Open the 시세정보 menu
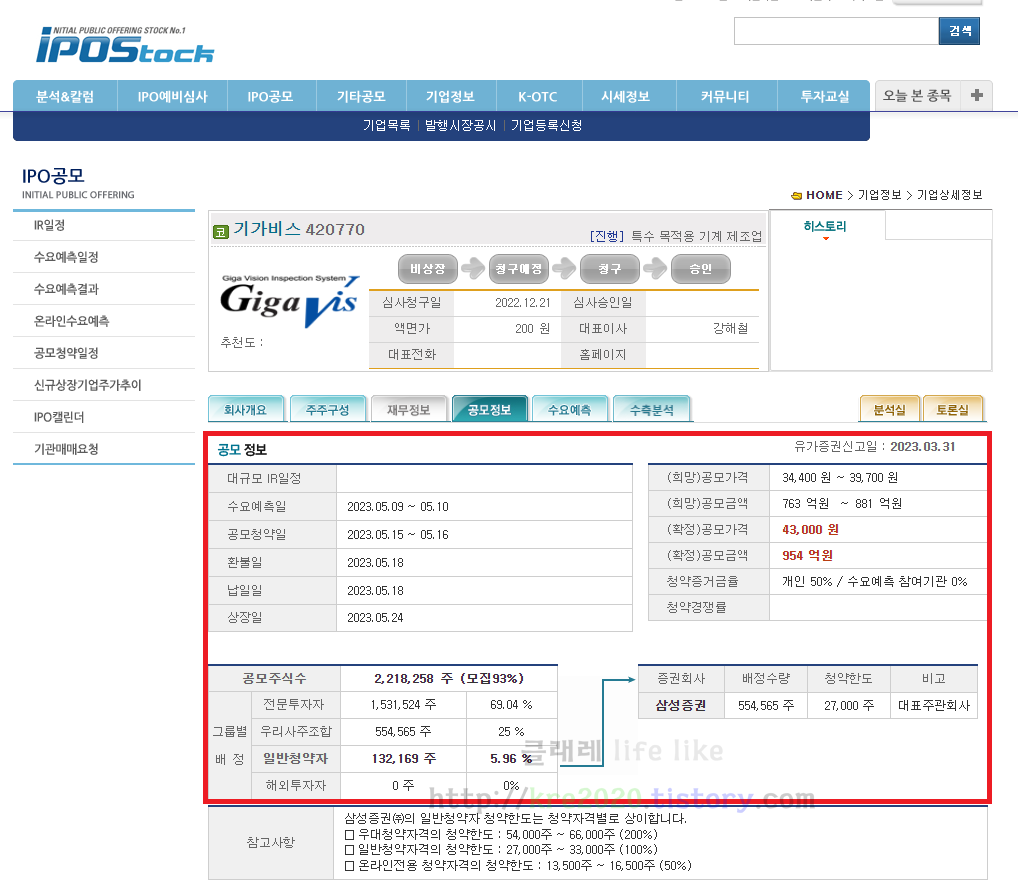 click(x=626, y=96)
